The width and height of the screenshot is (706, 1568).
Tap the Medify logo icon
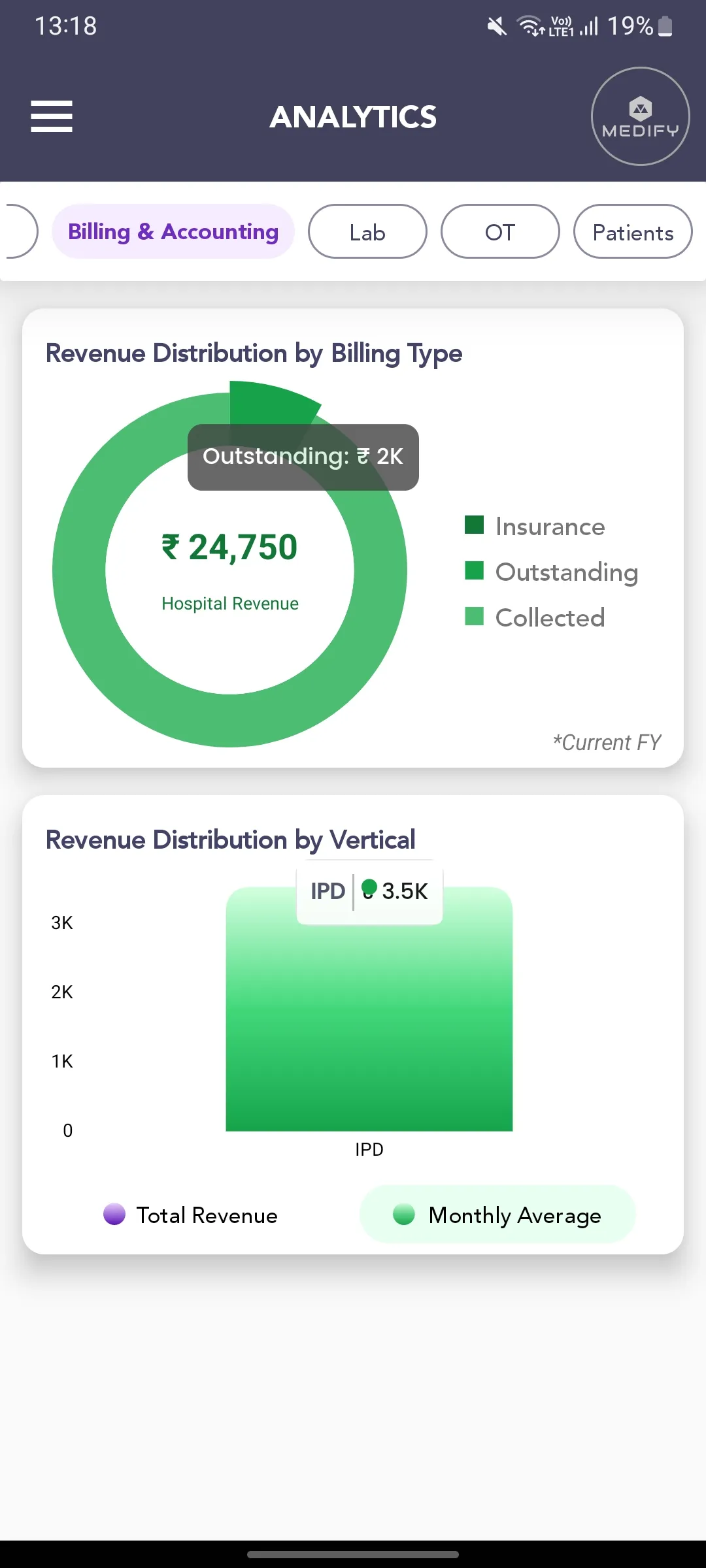[640, 116]
